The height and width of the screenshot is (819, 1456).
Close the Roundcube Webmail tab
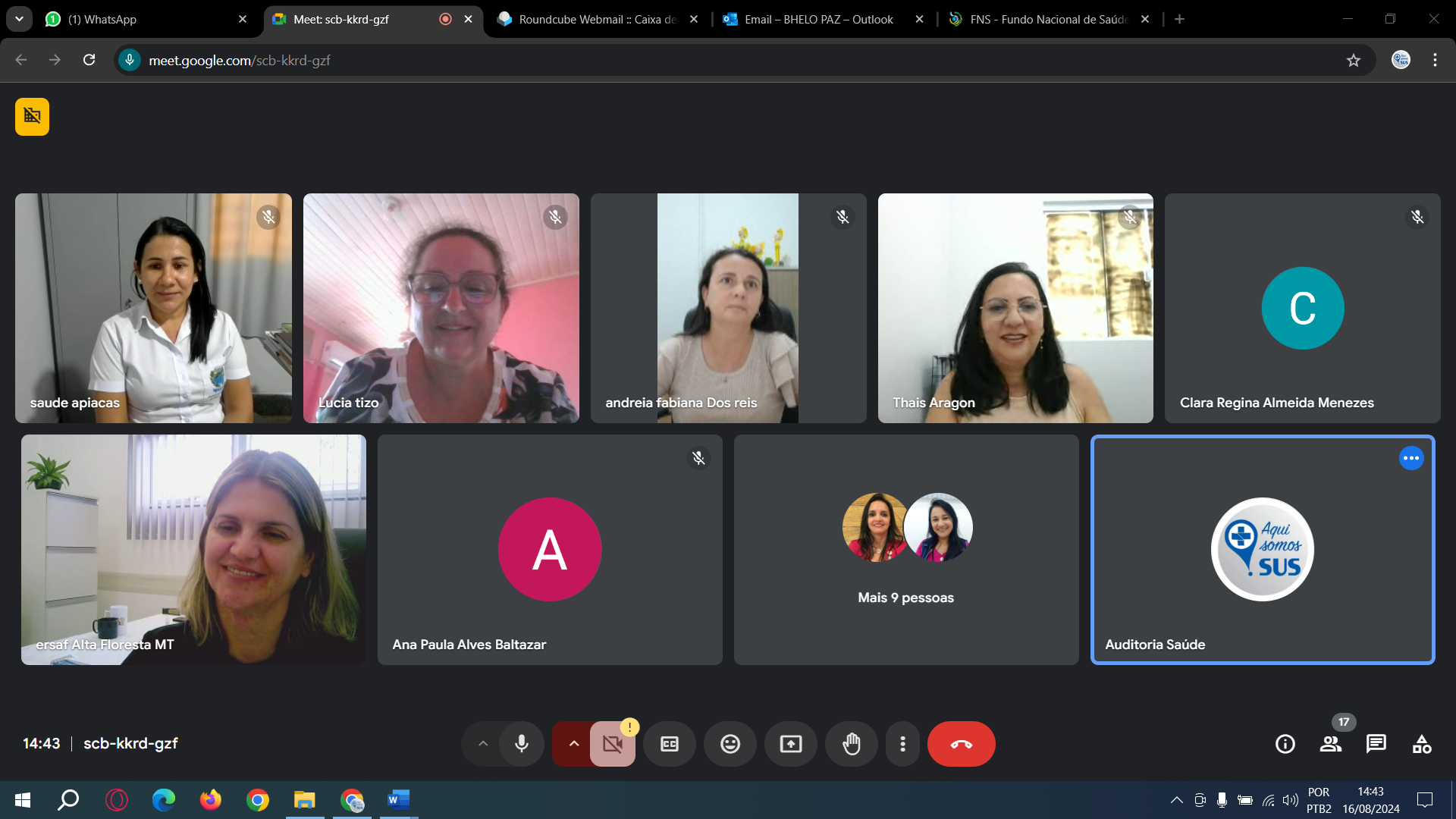[694, 19]
